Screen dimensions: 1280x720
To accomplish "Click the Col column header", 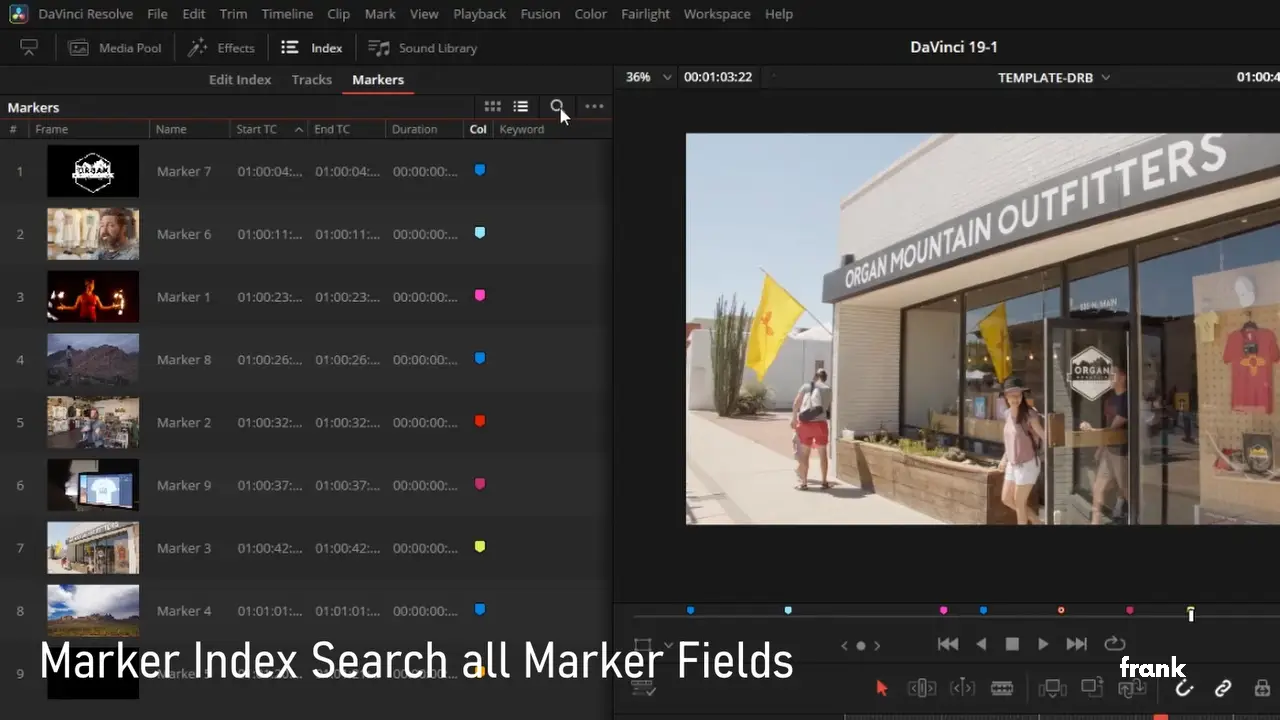I will (x=478, y=129).
